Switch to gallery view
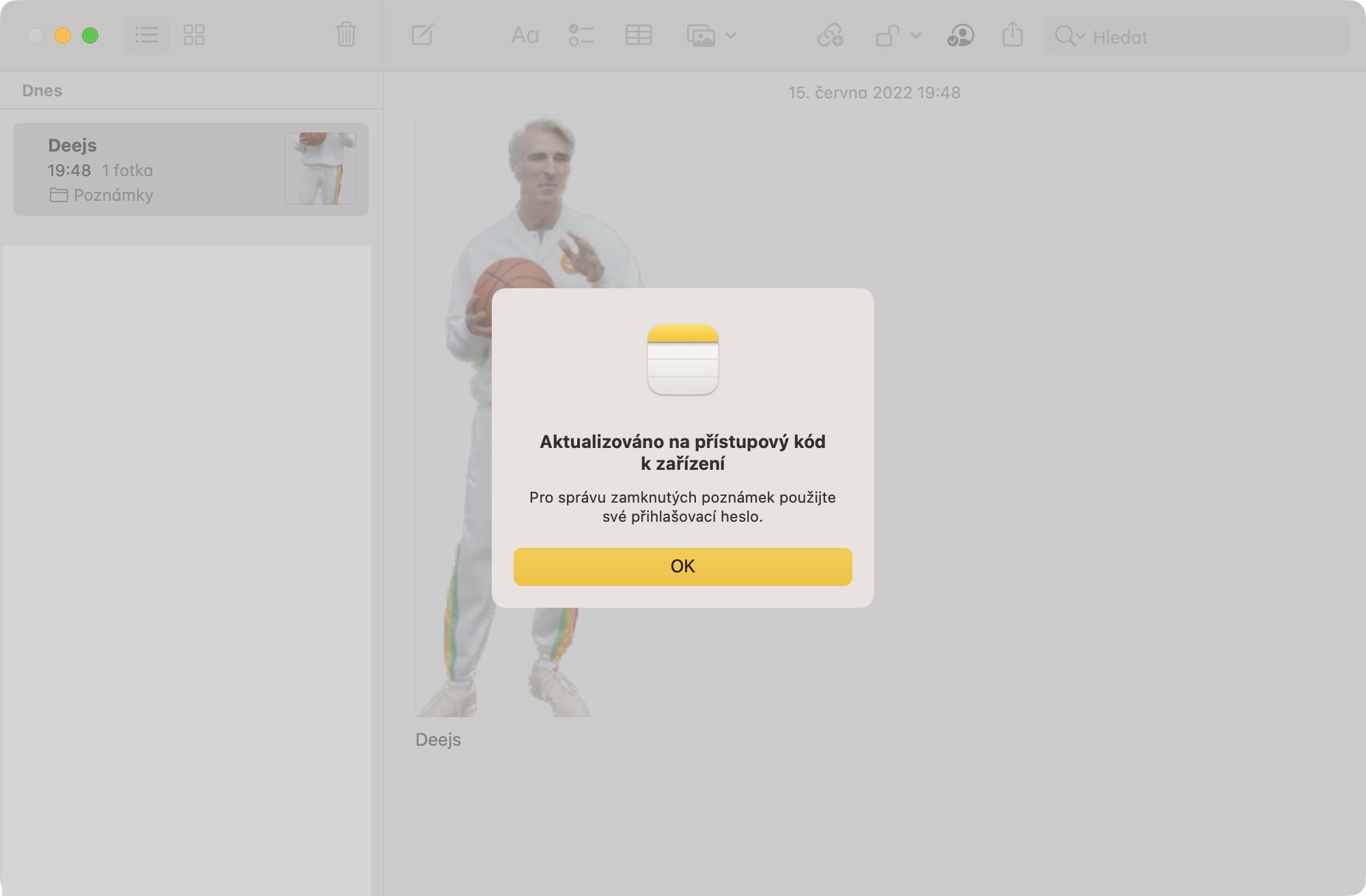The image size is (1366, 896). (194, 36)
